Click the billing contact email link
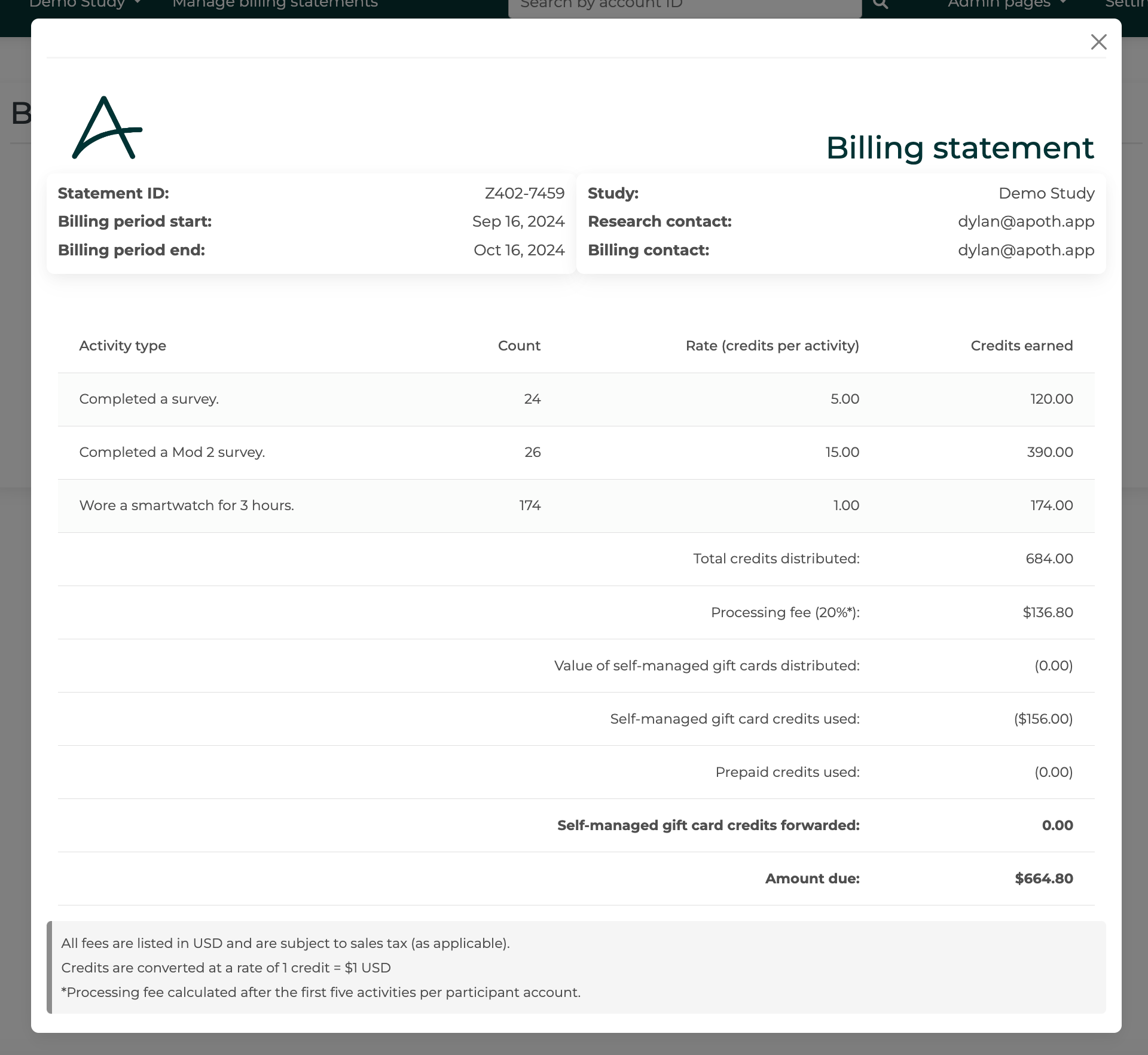This screenshot has width=1148, height=1055. click(x=1026, y=250)
